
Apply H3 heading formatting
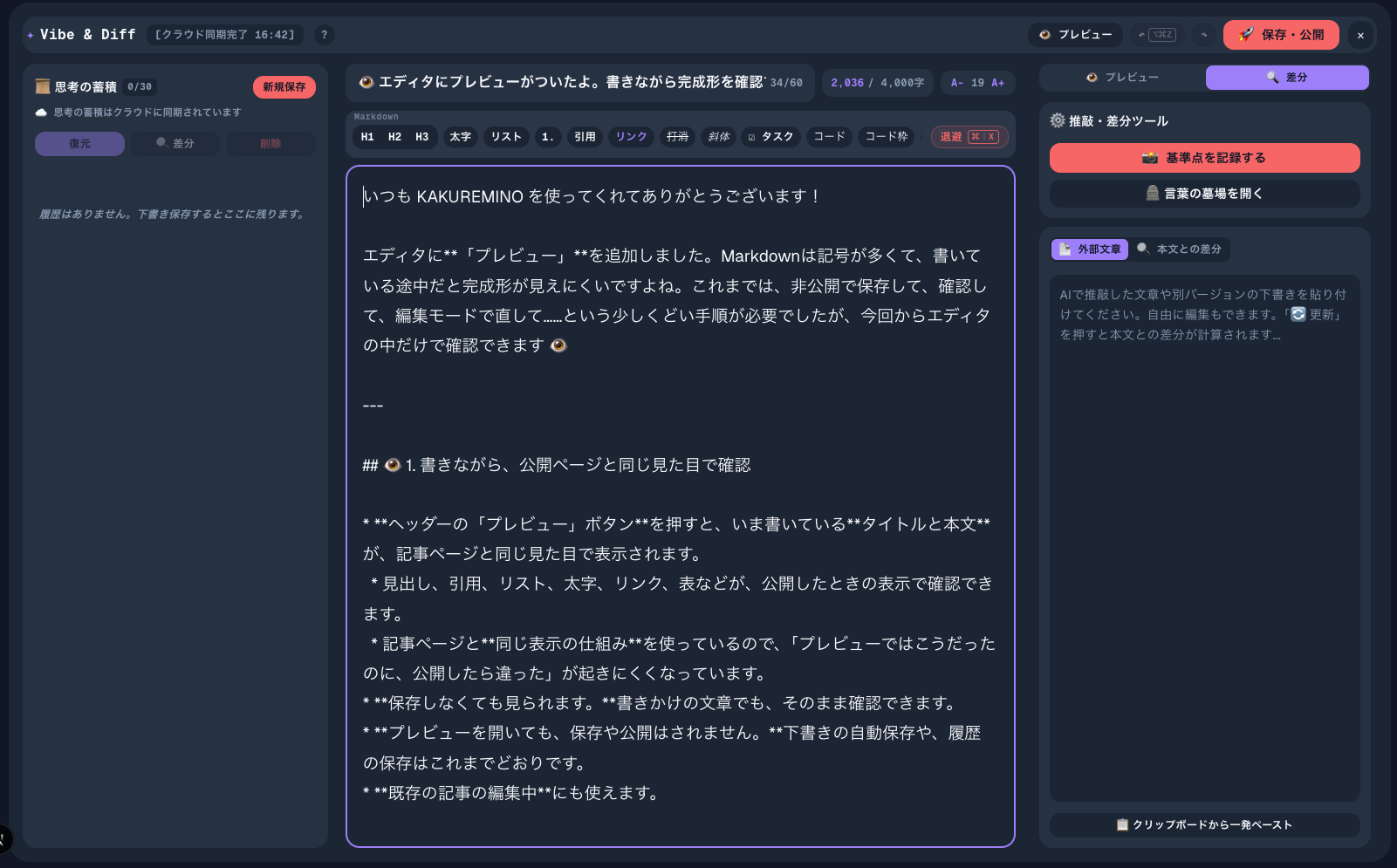click(x=422, y=137)
